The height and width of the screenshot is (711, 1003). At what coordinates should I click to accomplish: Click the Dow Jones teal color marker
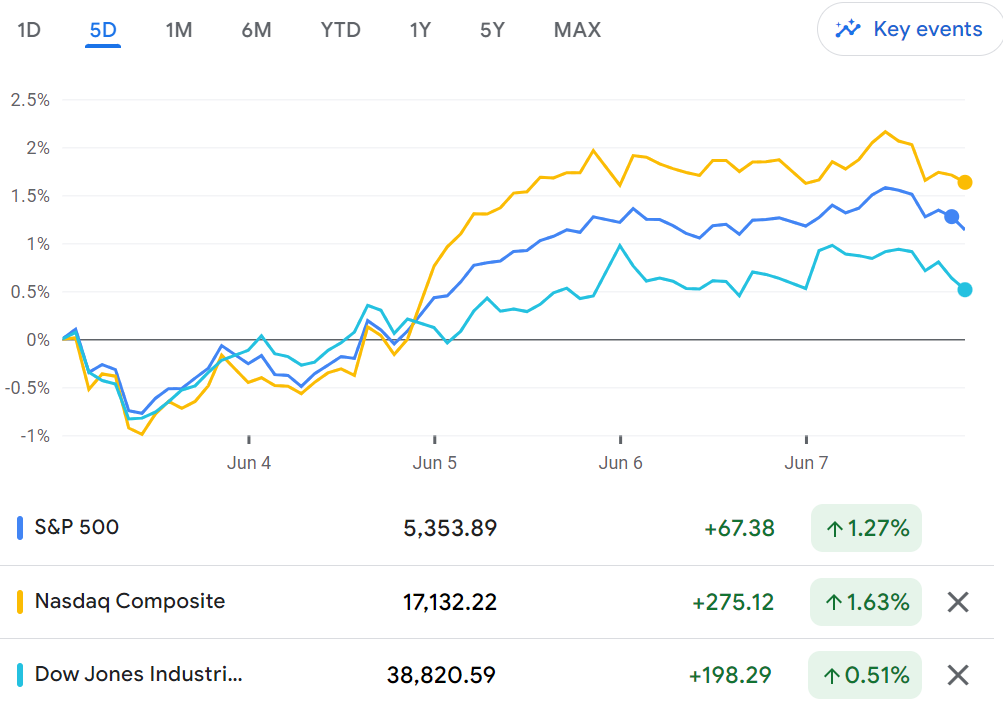(x=20, y=675)
